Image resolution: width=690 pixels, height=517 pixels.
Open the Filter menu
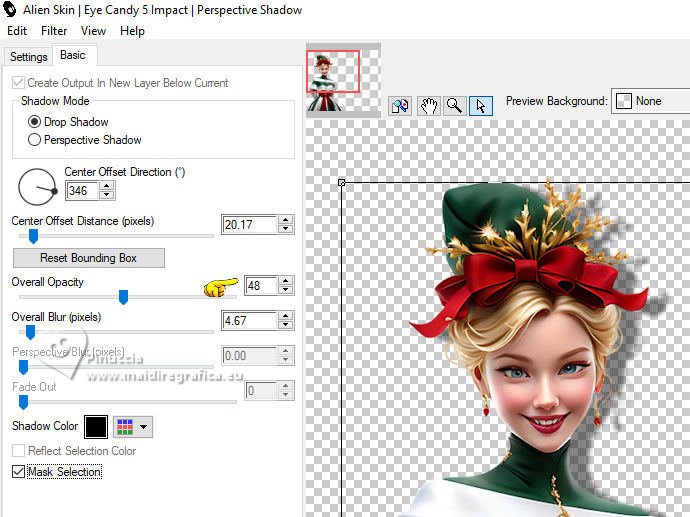point(54,31)
